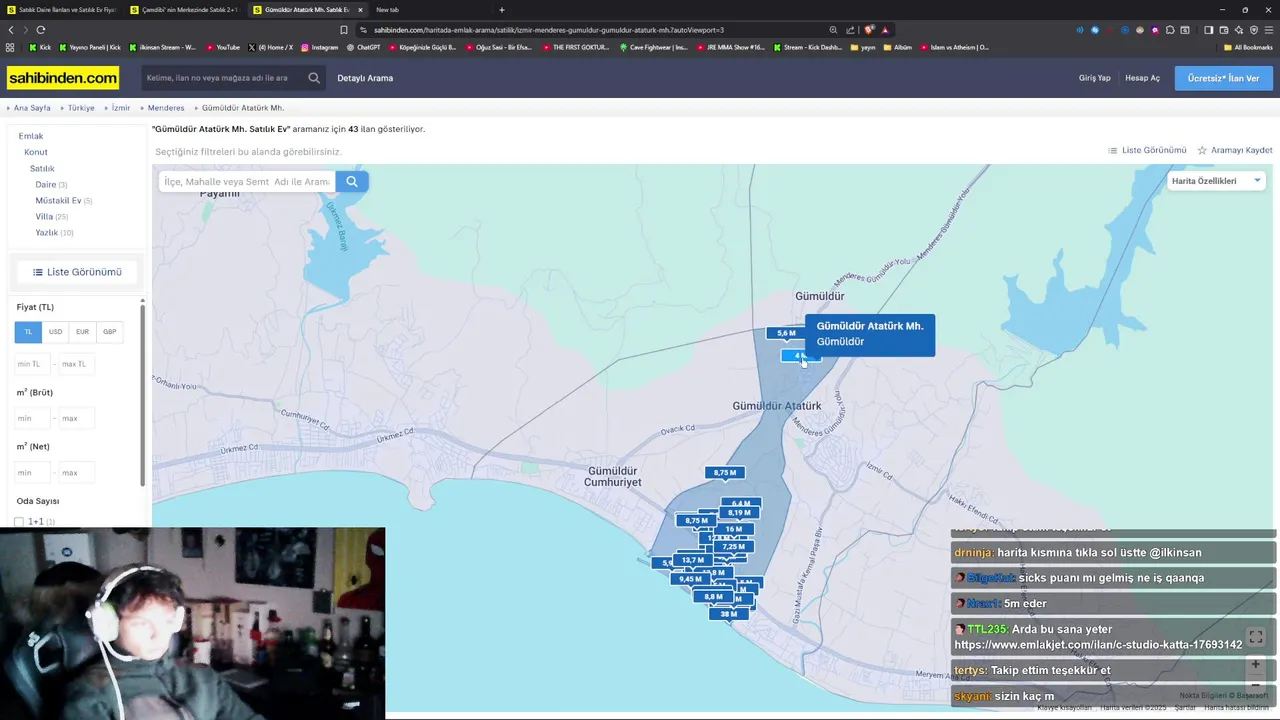Click the m² (Net) max field
This screenshot has height=720, width=1280.
pyautogui.click(x=76, y=472)
